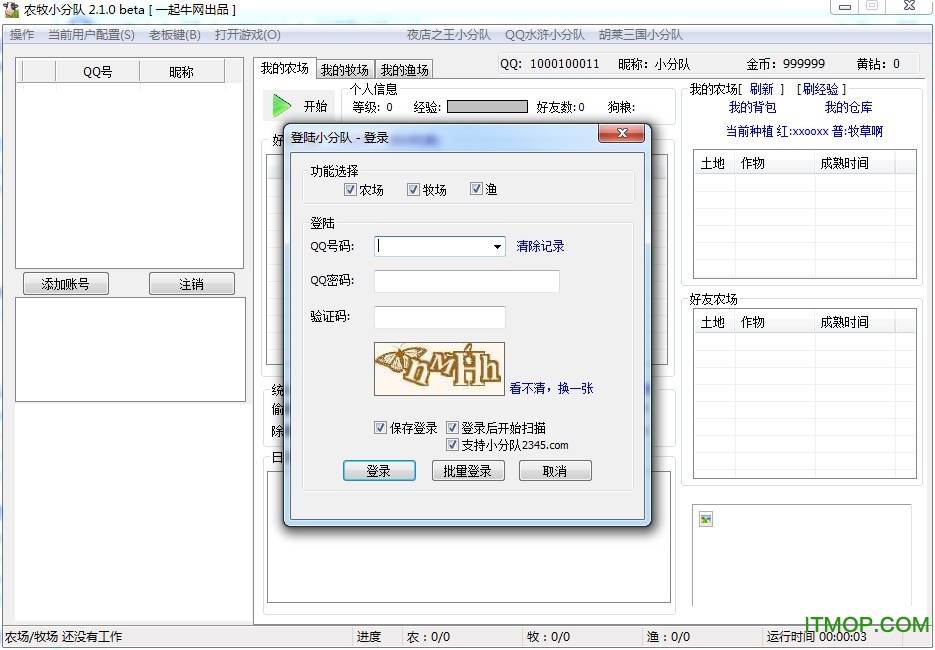Click QQ: 1000100011 text in header
Image resolution: width=935 pixels, height=650 pixels.
click(x=550, y=64)
